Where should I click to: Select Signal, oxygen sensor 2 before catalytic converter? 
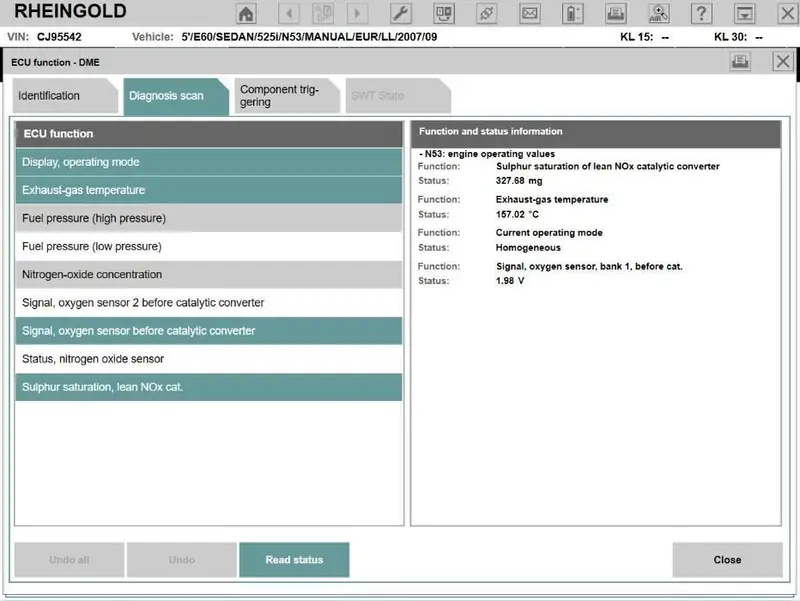click(x=209, y=303)
